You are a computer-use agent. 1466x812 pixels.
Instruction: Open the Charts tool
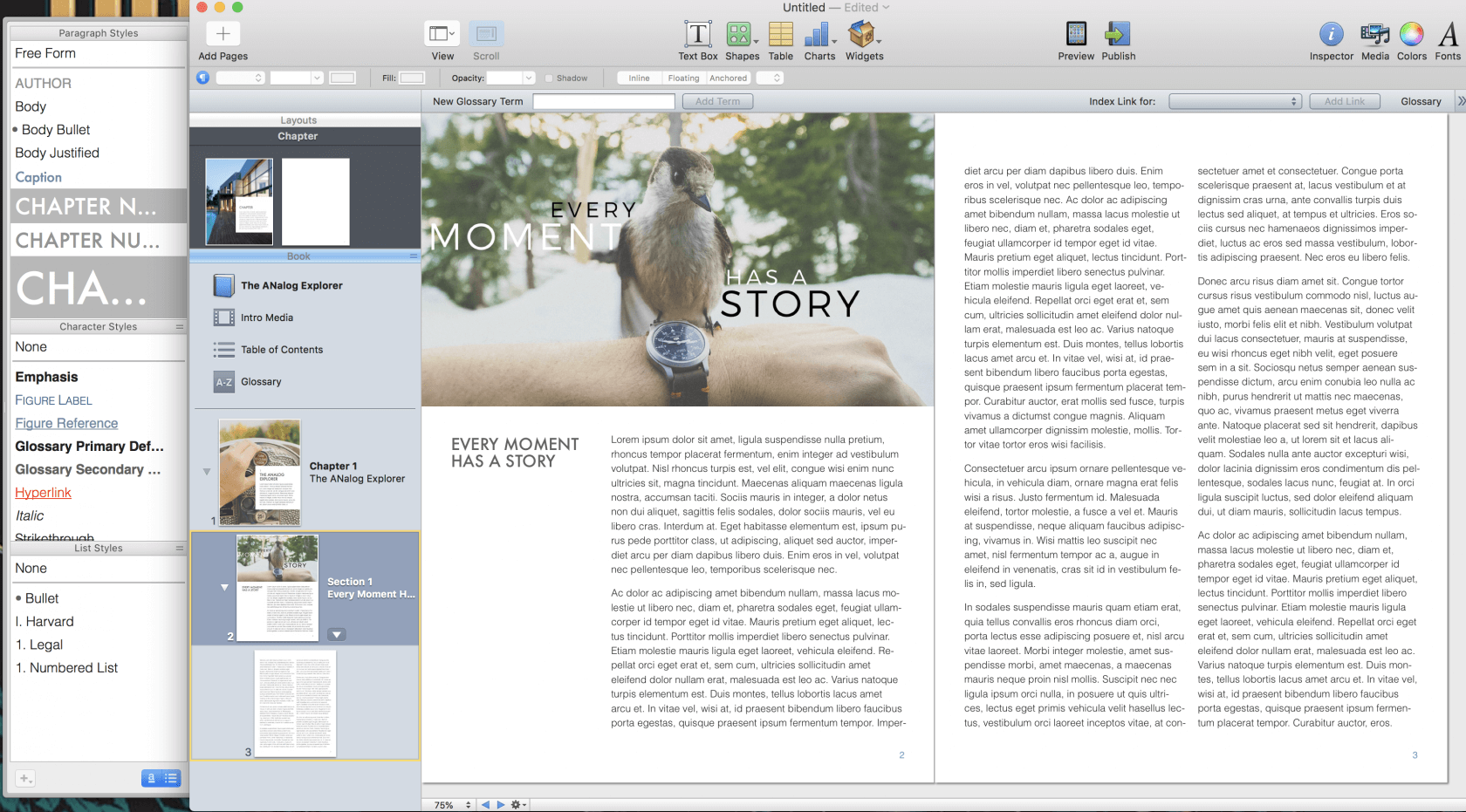(x=819, y=34)
